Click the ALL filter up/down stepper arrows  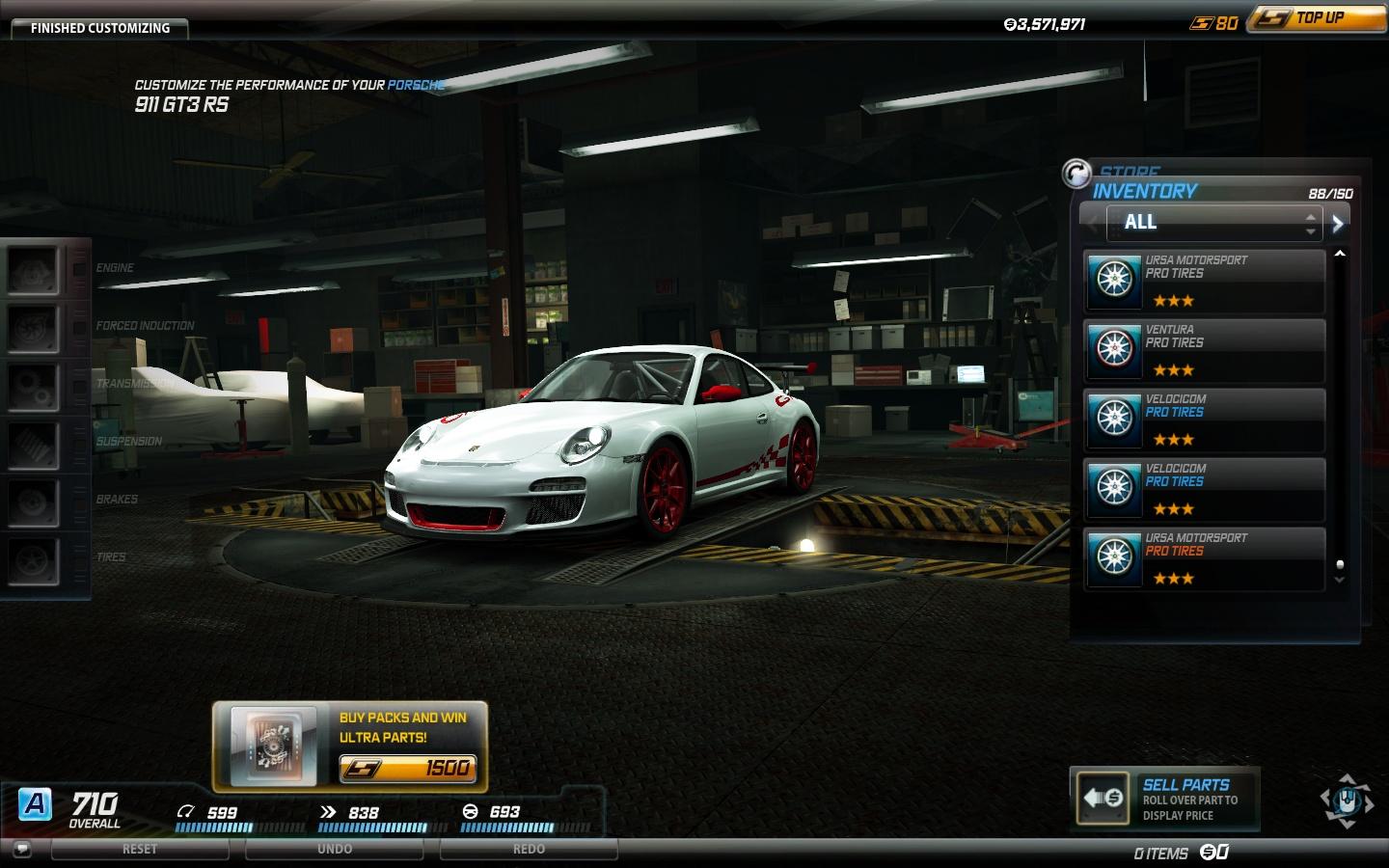[1310, 225]
